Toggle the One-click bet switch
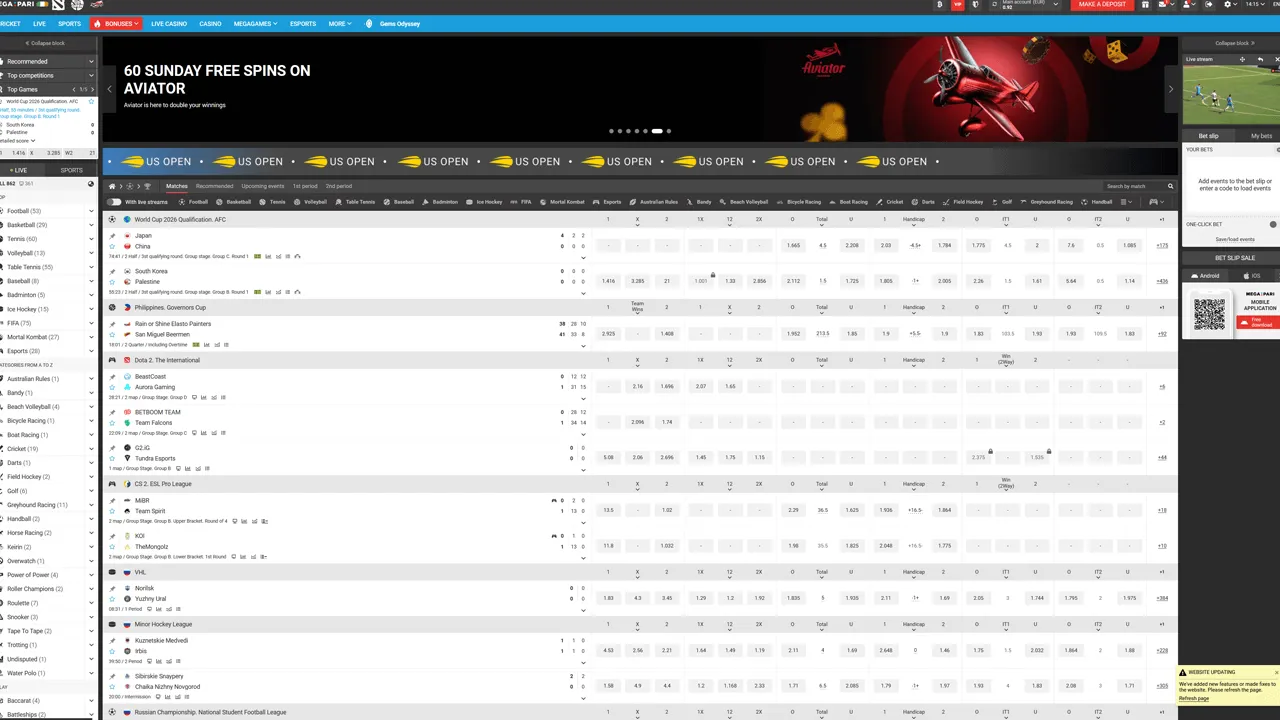Image resolution: width=1280 pixels, height=720 pixels. pyautogui.click(x=1273, y=224)
